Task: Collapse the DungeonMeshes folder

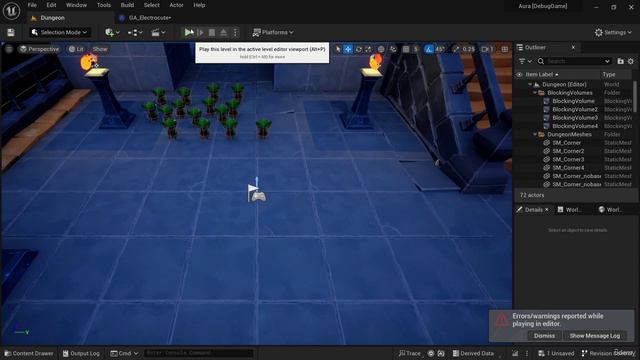Action: pos(535,134)
